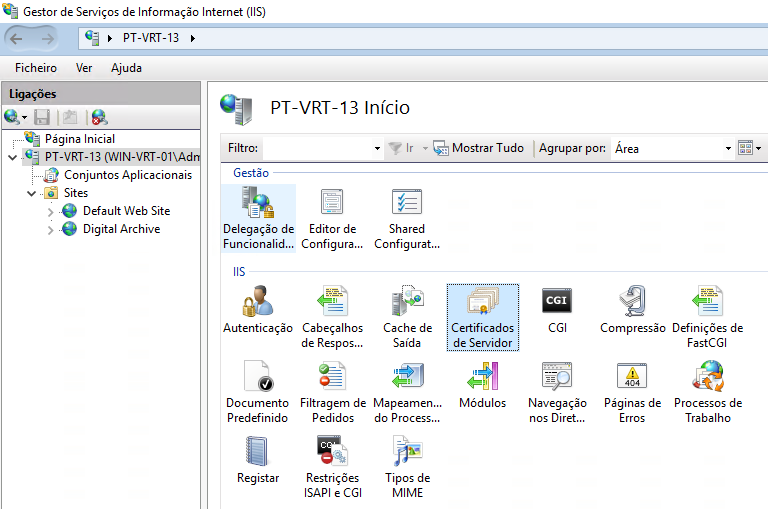
Task: Click the Ir filter button
Action: 401,148
